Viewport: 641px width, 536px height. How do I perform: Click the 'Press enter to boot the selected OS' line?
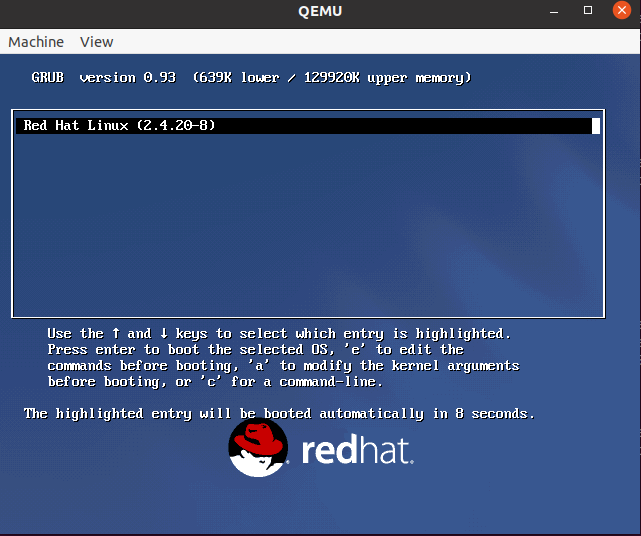click(x=256, y=350)
